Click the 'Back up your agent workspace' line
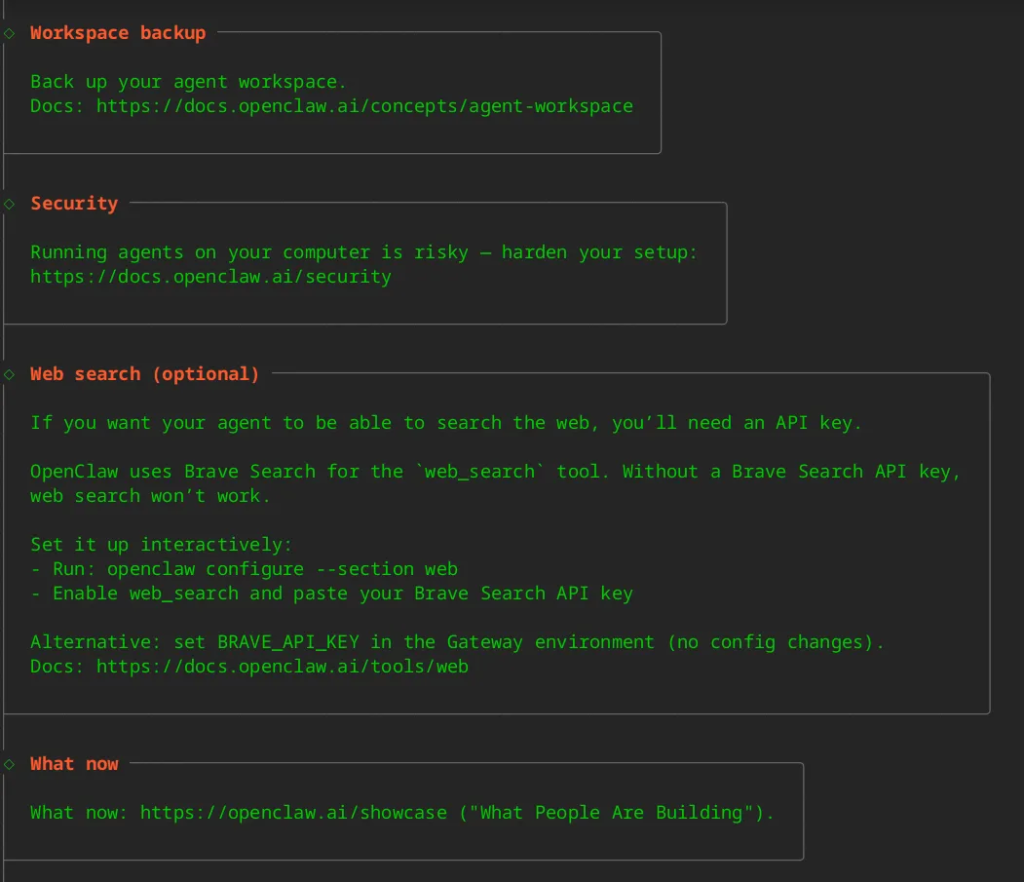1024x882 pixels. click(x=188, y=82)
